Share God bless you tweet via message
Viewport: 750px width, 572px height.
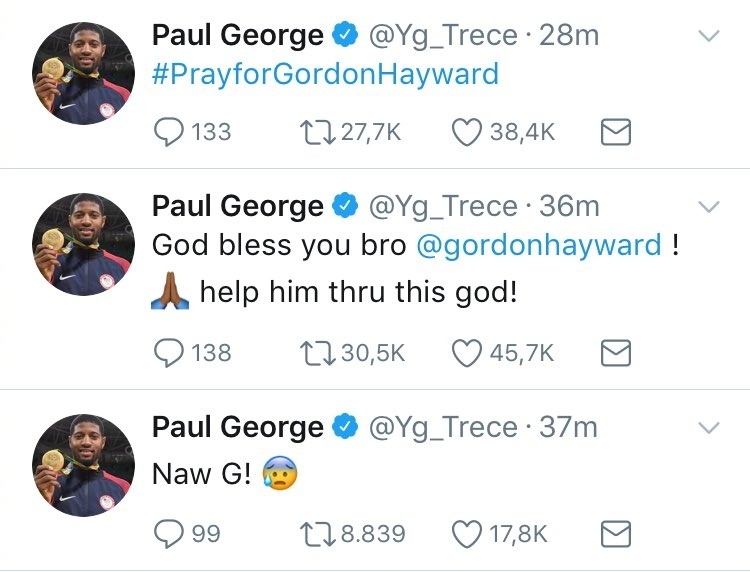click(616, 353)
